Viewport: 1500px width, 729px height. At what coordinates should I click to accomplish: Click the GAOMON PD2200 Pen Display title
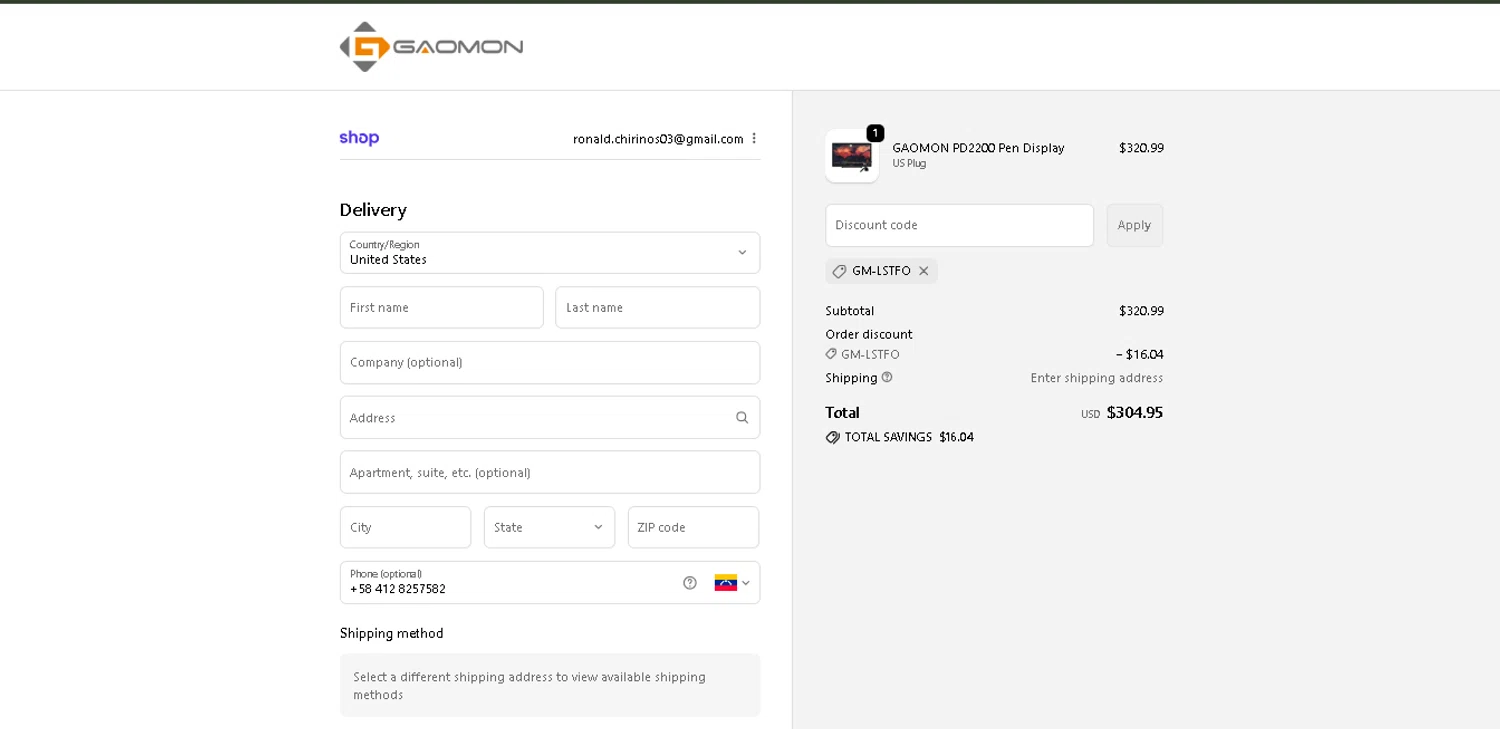pos(978,148)
